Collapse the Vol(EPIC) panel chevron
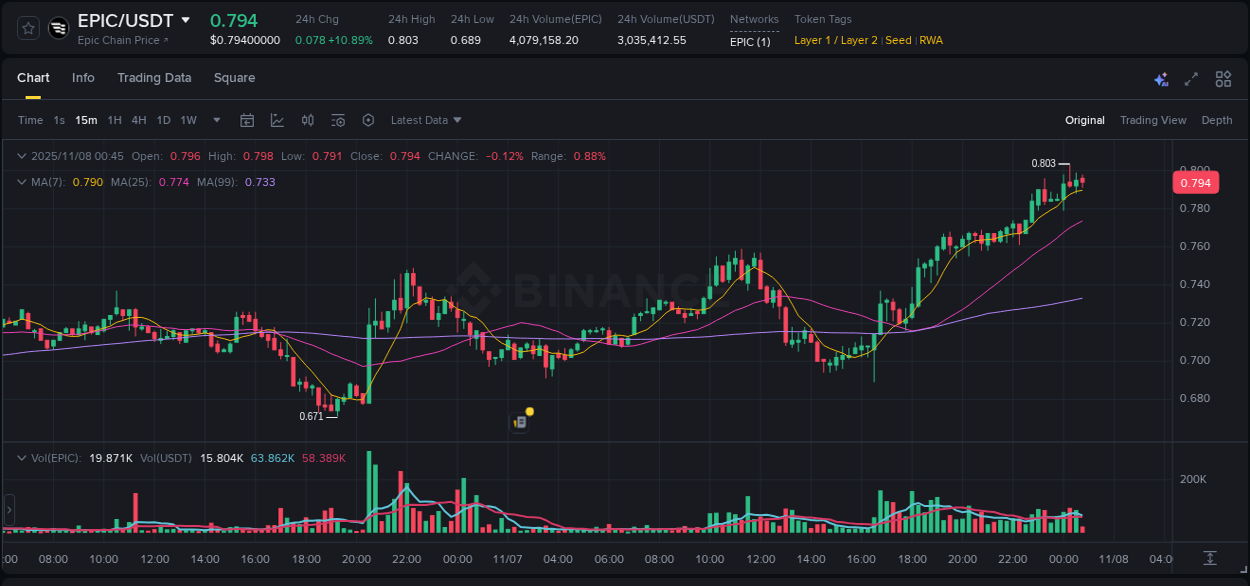The width and height of the screenshot is (1250, 586). tap(20, 457)
